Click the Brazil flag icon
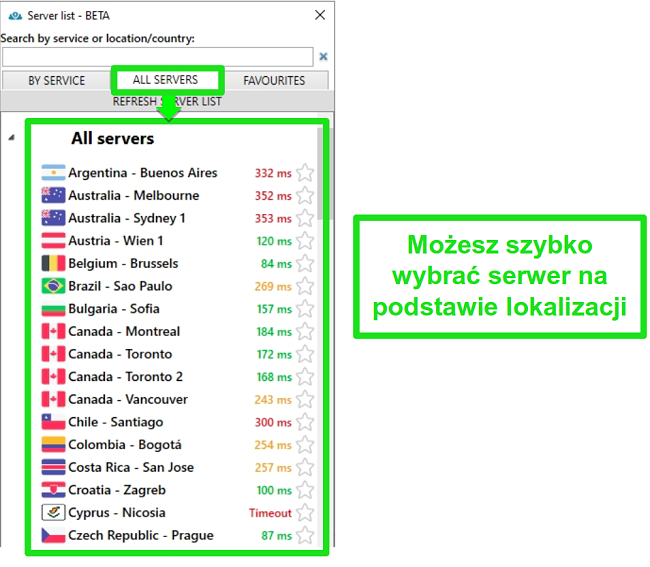650x567 pixels. pos(53,286)
